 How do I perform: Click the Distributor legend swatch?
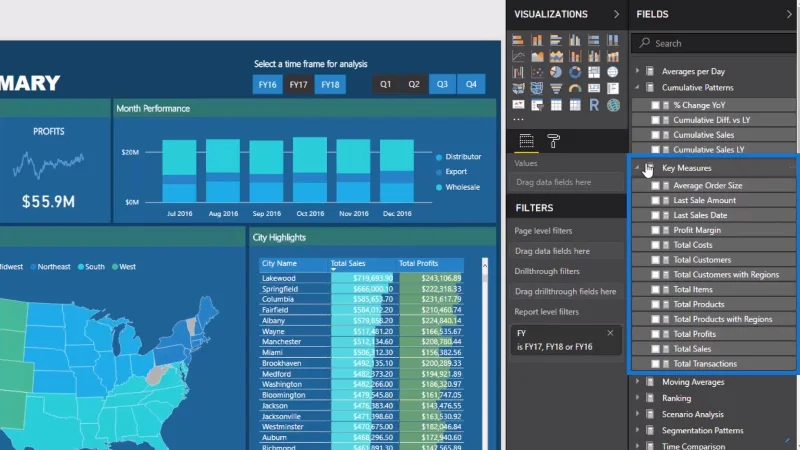(x=439, y=157)
